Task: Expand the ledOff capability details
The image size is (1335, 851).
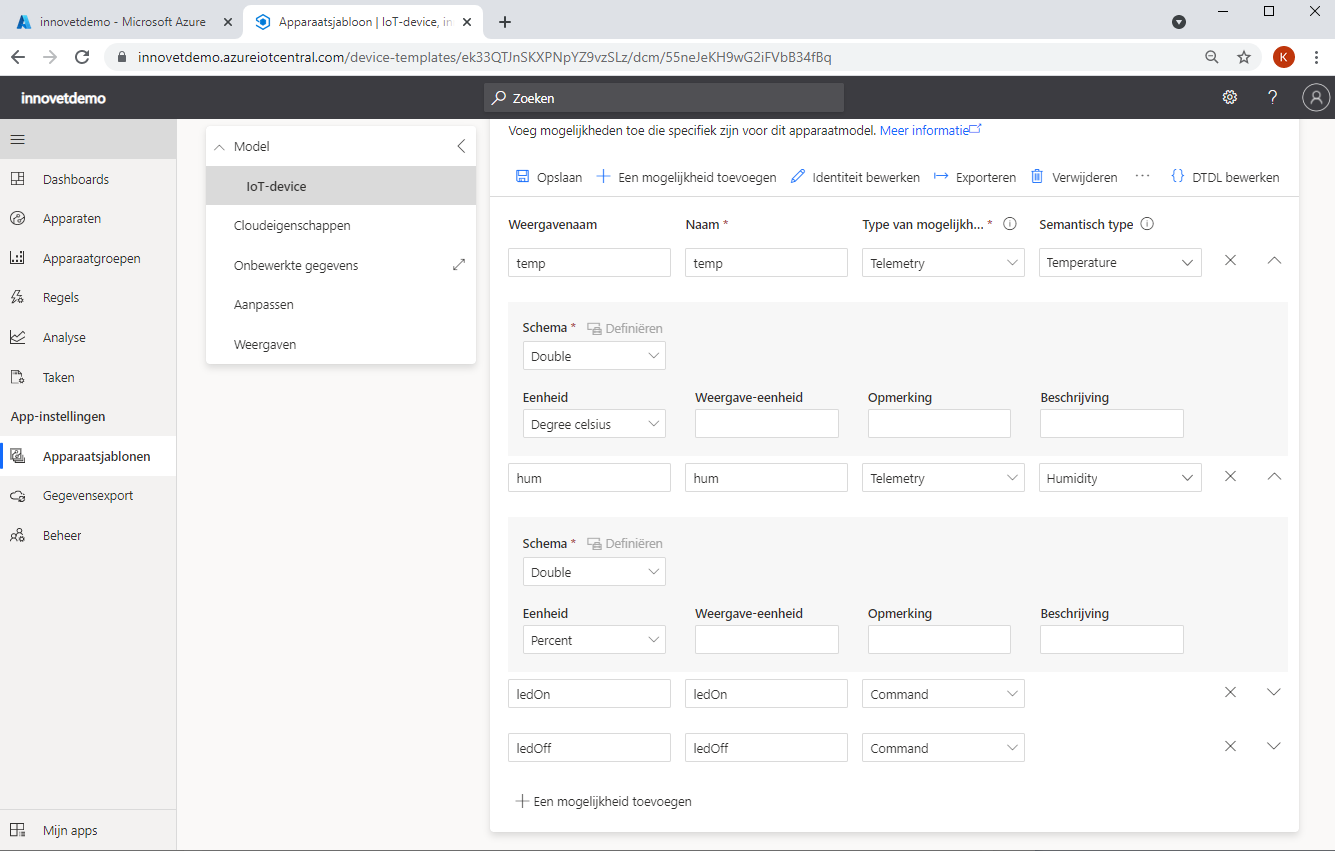Action: [1274, 746]
